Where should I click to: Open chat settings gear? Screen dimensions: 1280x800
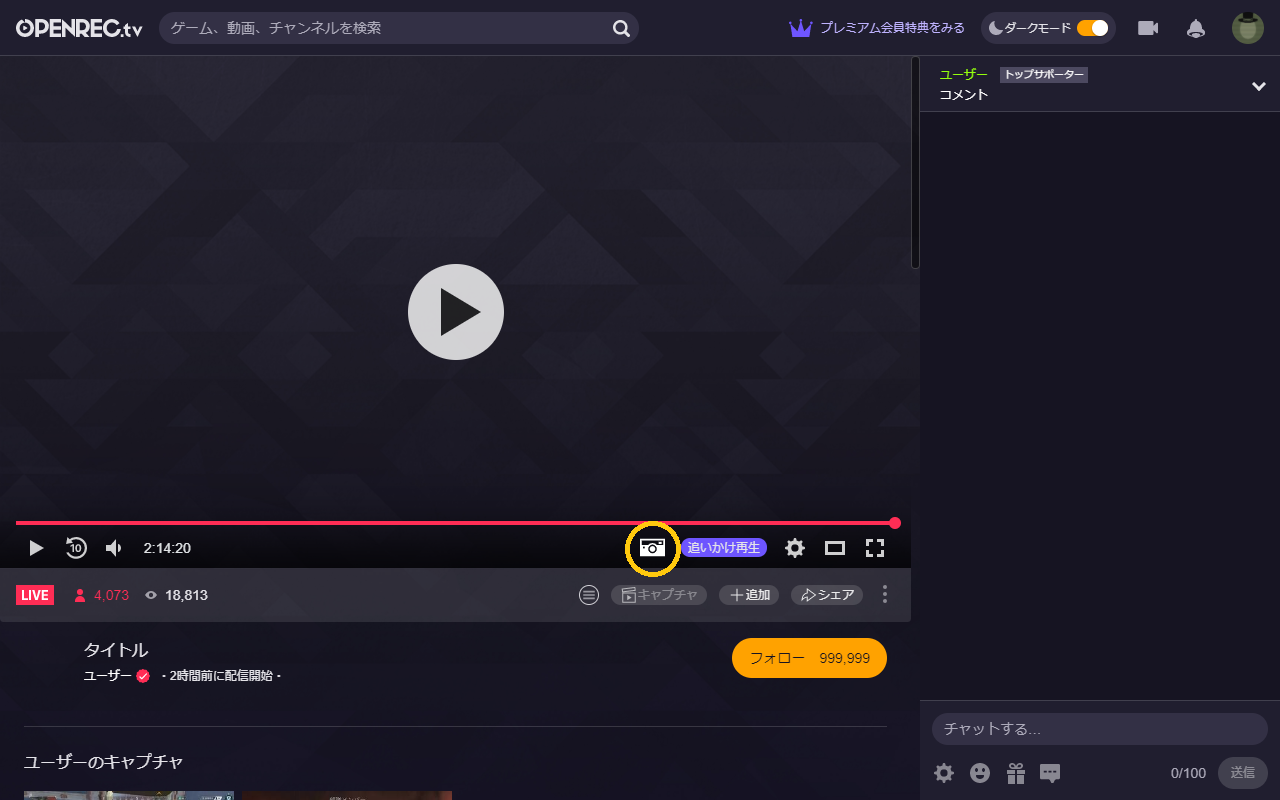[944, 773]
